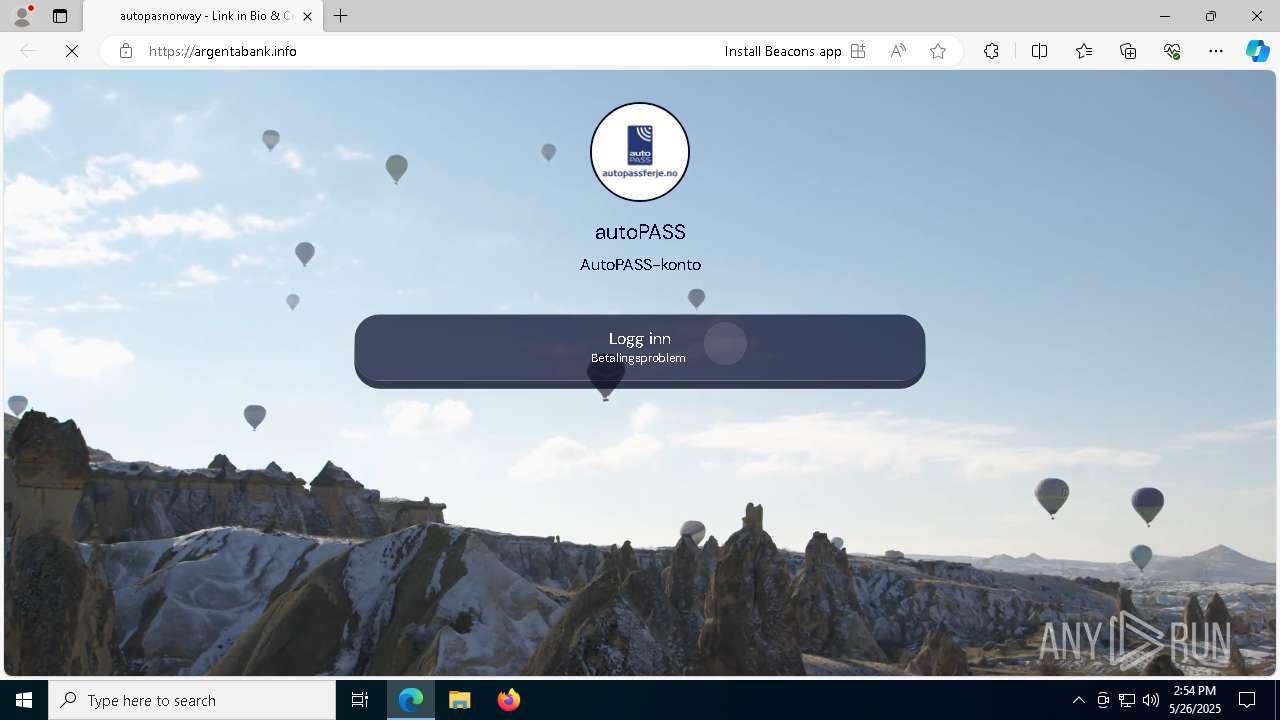This screenshot has width=1280, height=720.
Task: Launch Firefox from the taskbar
Action: [x=509, y=700]
